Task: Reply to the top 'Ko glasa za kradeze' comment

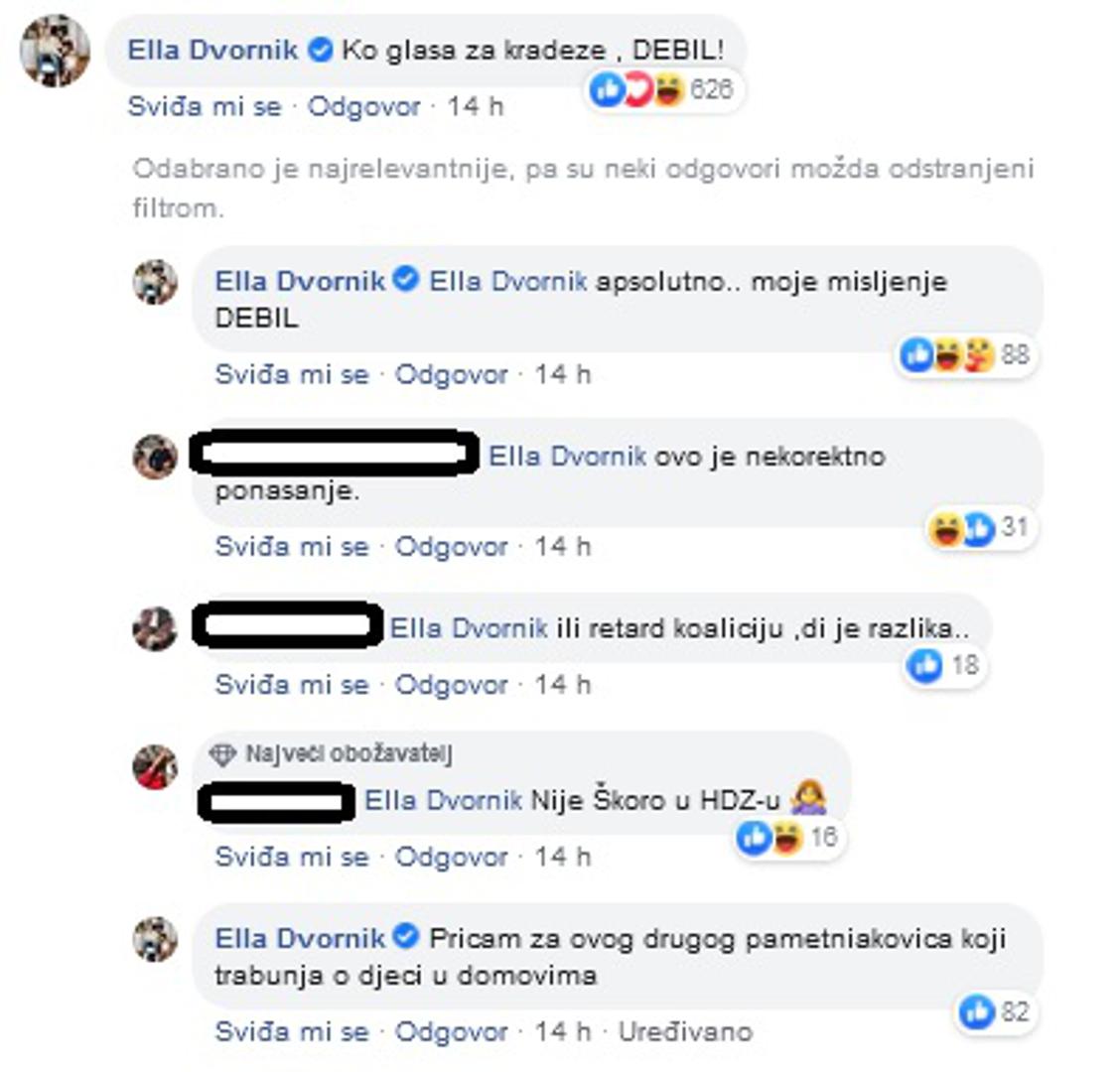Action: point(363,107)
